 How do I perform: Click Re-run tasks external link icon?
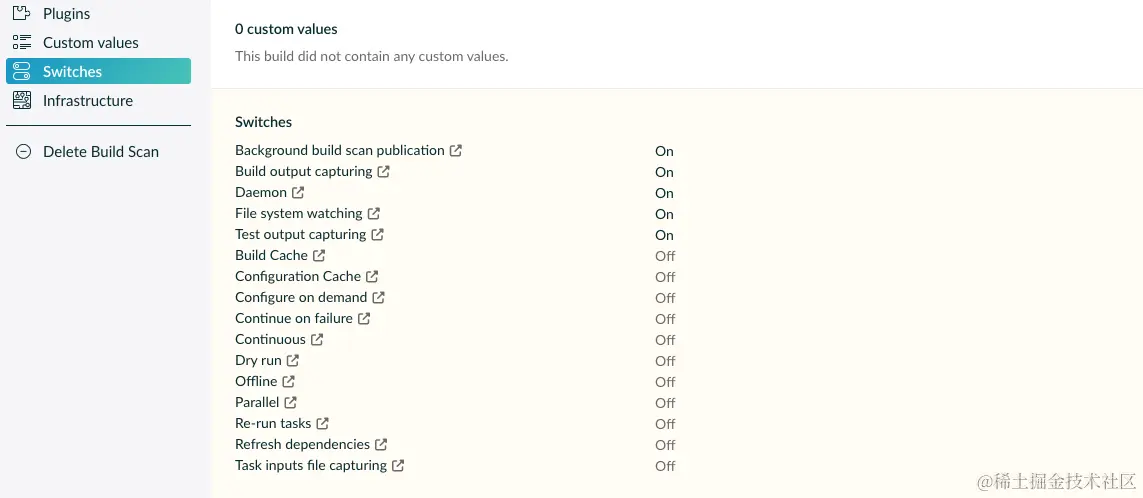(323, 424)
